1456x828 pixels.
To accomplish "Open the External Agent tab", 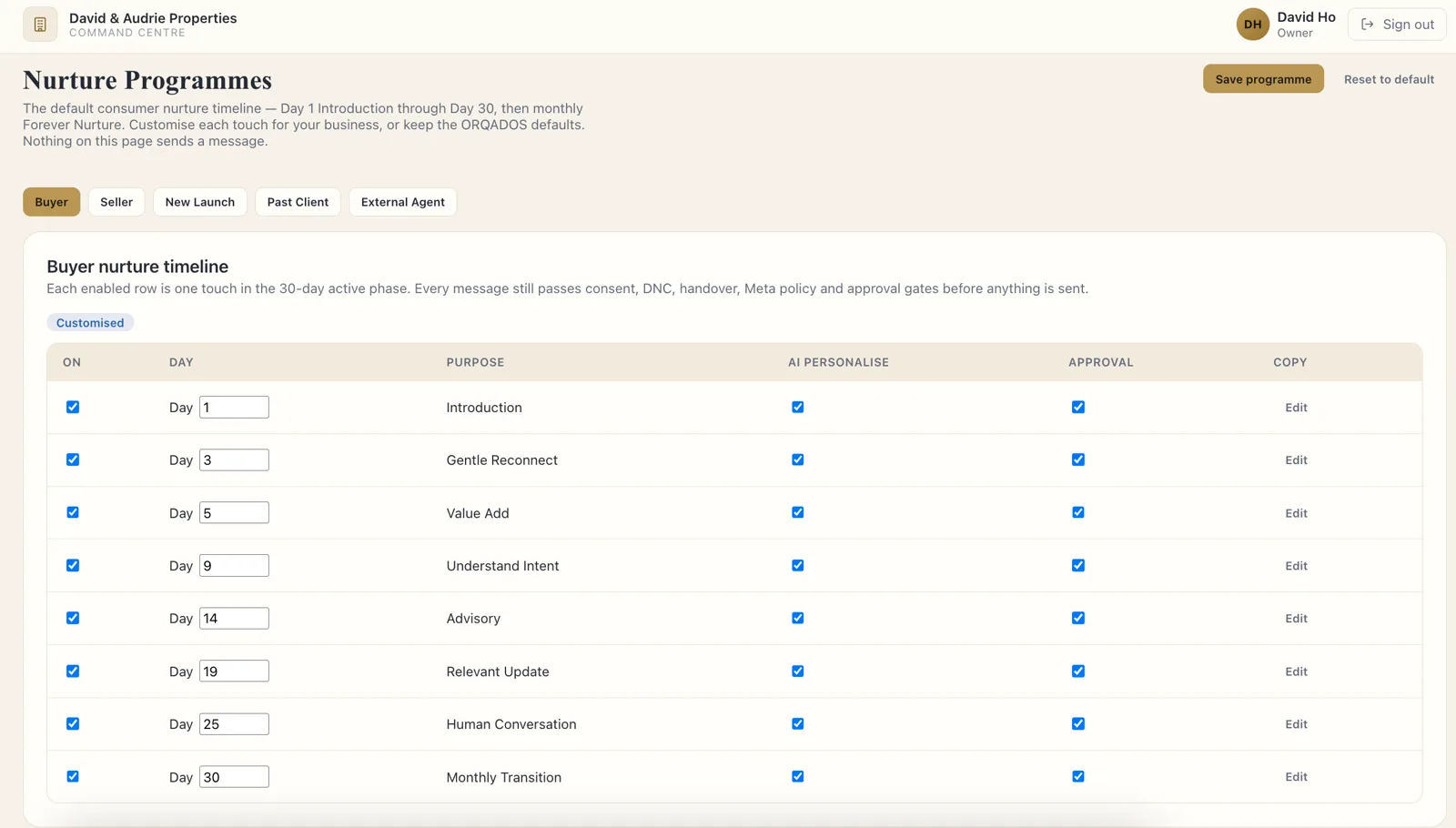I will [402, 202].
